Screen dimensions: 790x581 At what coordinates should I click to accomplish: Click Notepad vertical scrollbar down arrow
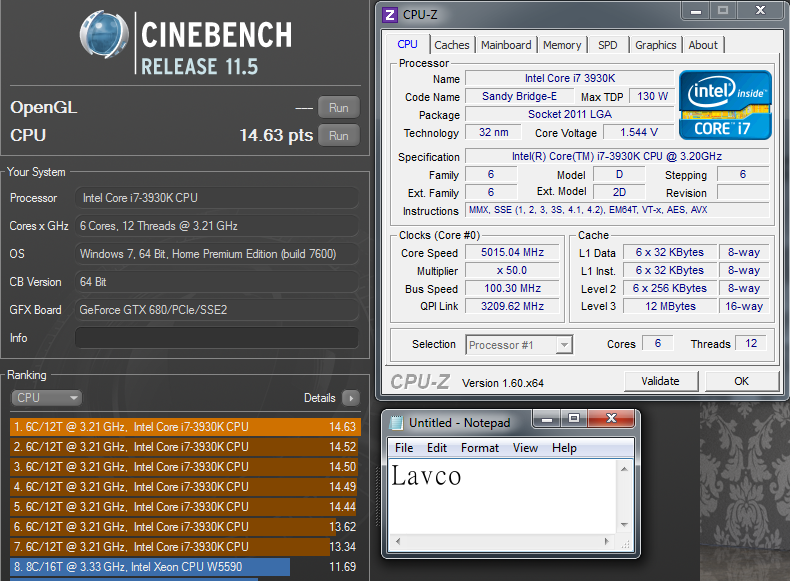pyautogui.click(x=624, y=525)
